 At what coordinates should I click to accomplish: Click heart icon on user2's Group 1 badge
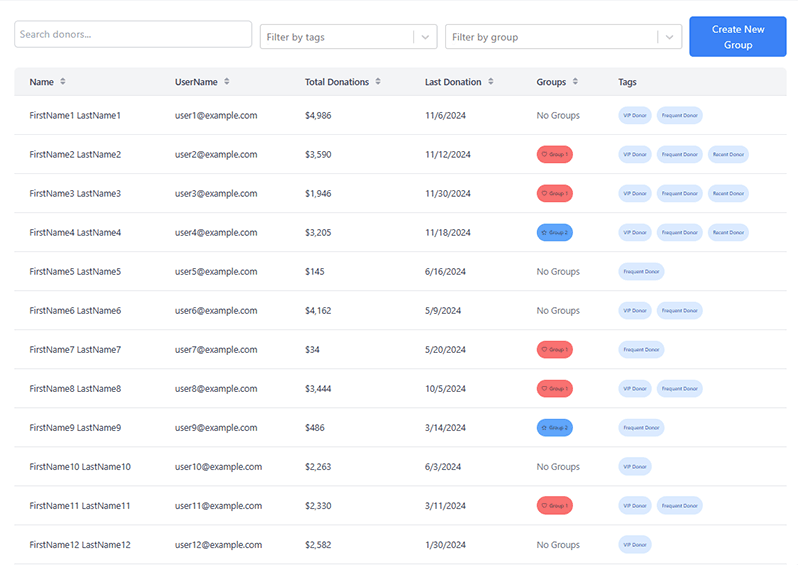tap(544, 155)
